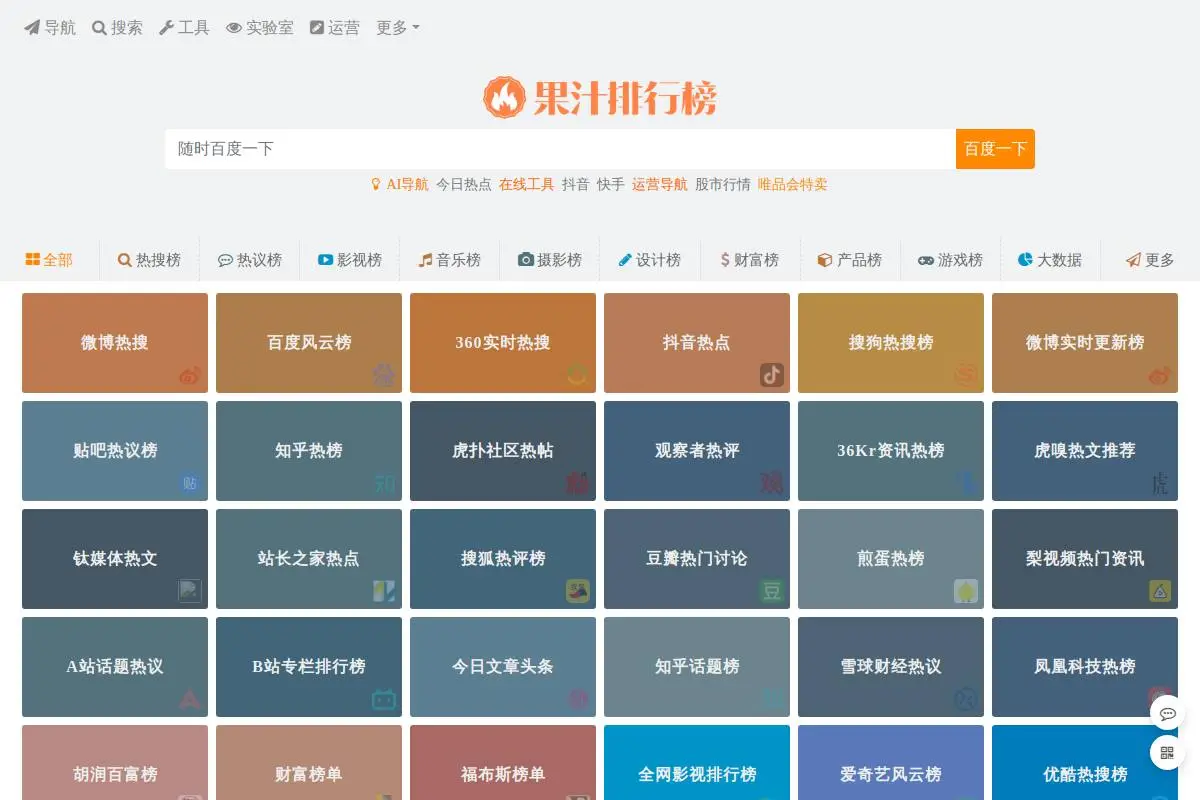Click the TikTok icon on 抖音热点 card
This screenshot has width=1200, height=800.
coord(772,375)
